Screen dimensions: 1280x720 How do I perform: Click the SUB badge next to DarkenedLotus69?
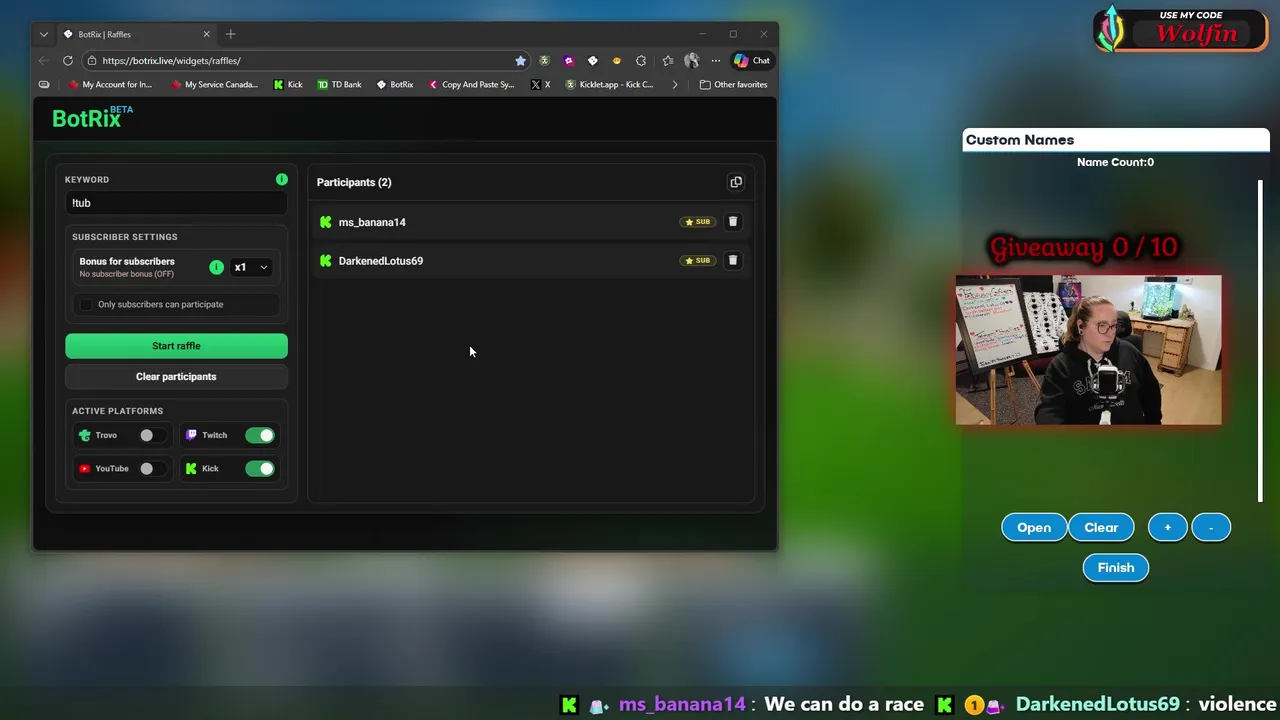697,260
